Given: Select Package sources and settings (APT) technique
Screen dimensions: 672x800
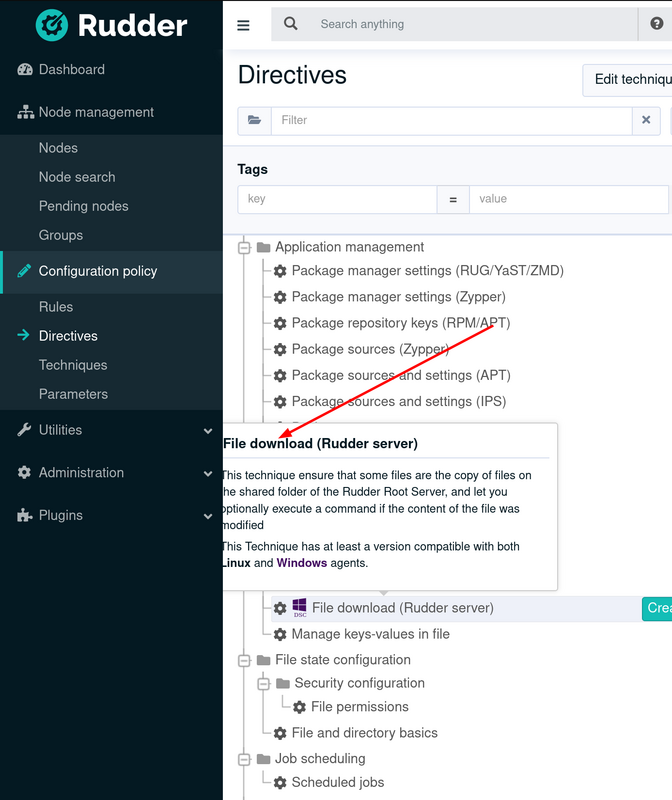Looking at the screenshot, I should [401, 376].
